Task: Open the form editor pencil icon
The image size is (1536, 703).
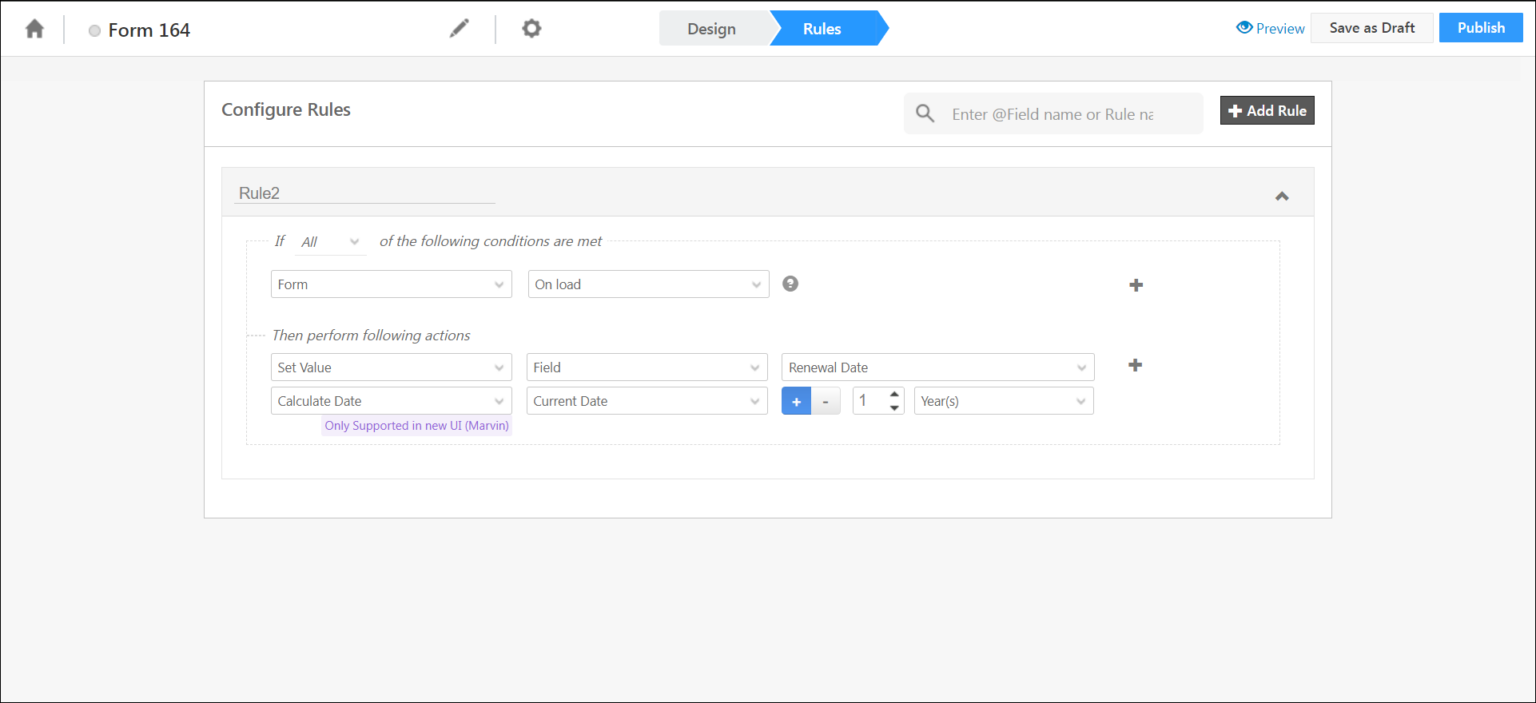Action: coord(459,28)
